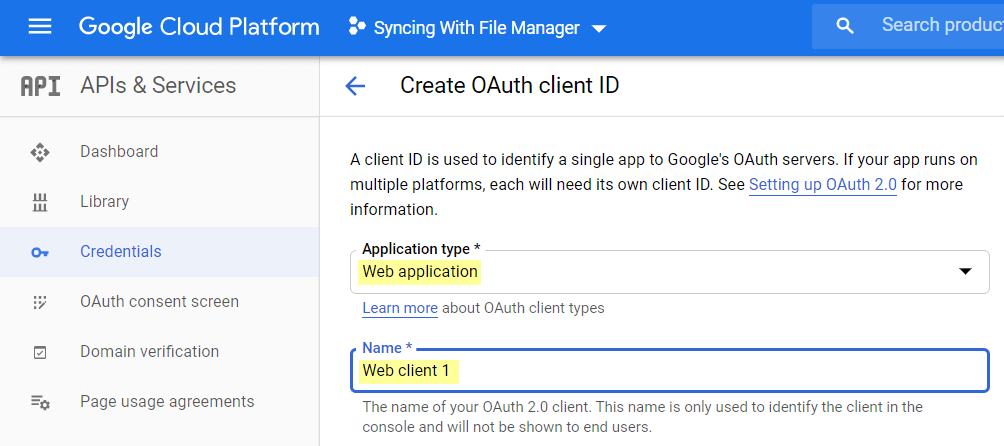
Task: Click the back arrow beside Create OAuth client ID
Action: pyautogui.click(x=355, y=86)
